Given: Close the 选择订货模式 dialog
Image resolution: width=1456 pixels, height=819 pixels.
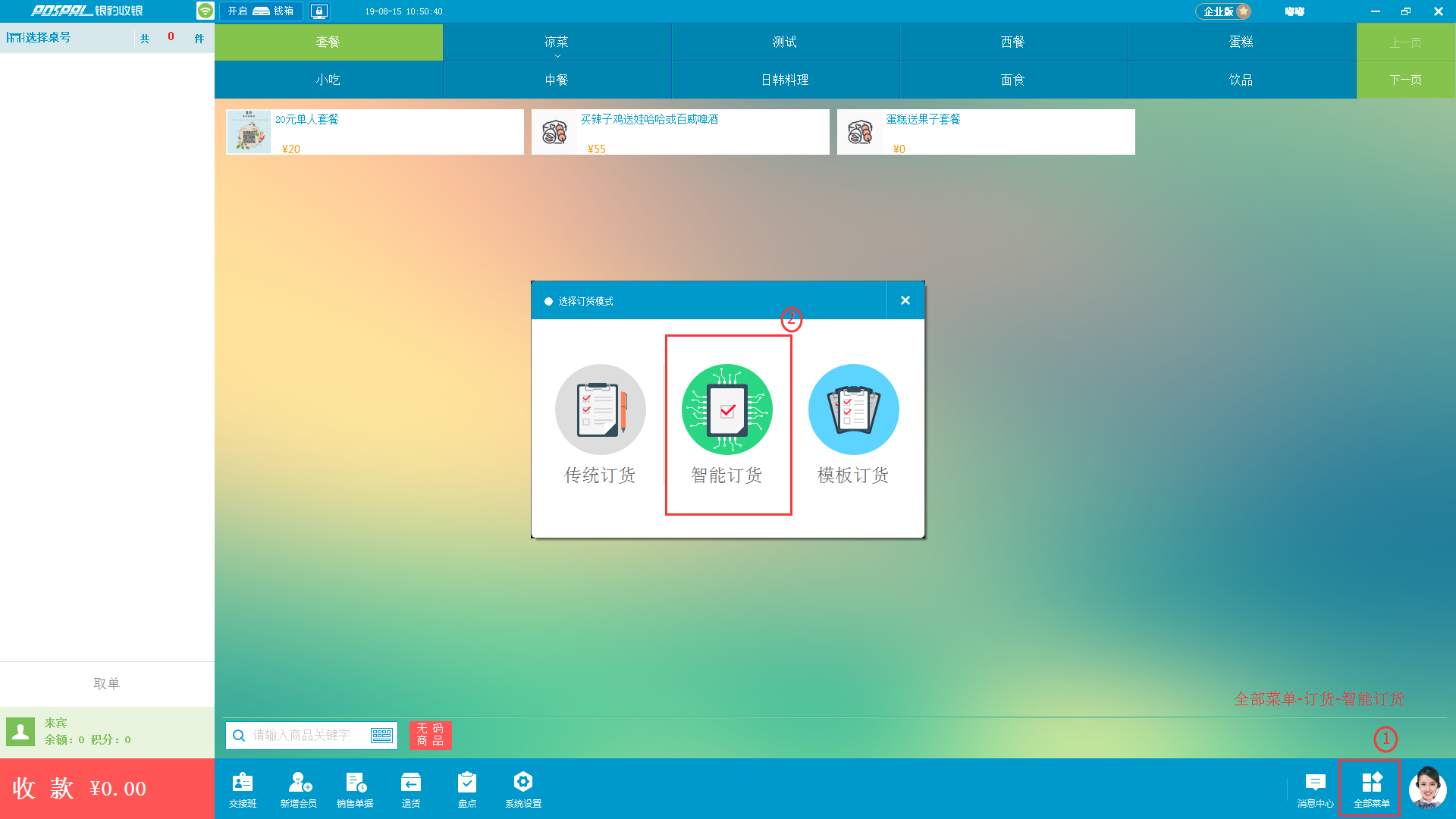Looking at the screenshot, I should point(905,300).
